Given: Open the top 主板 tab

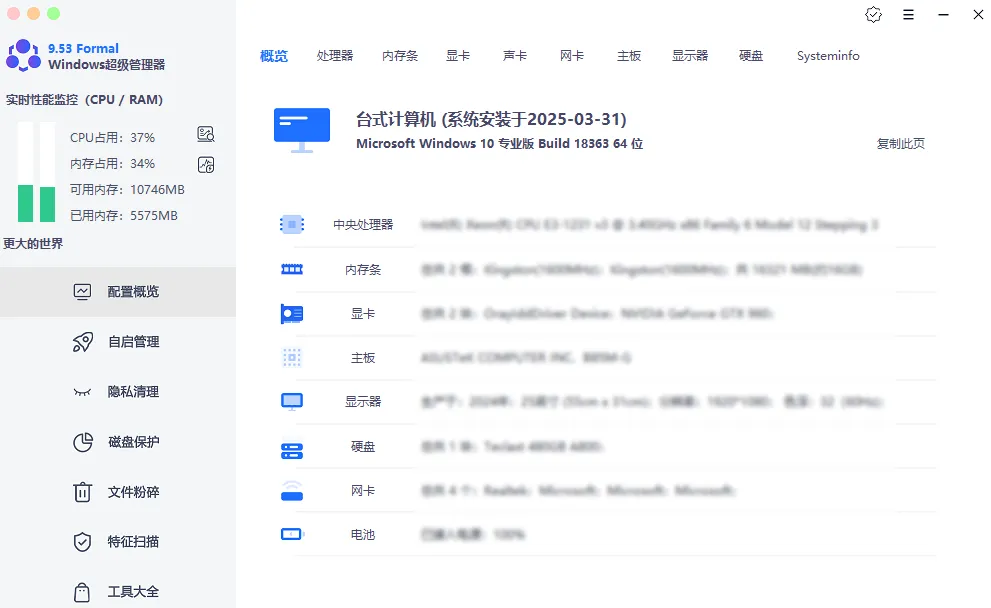Looking at the screenshot, I should click(x=629, y=56).
